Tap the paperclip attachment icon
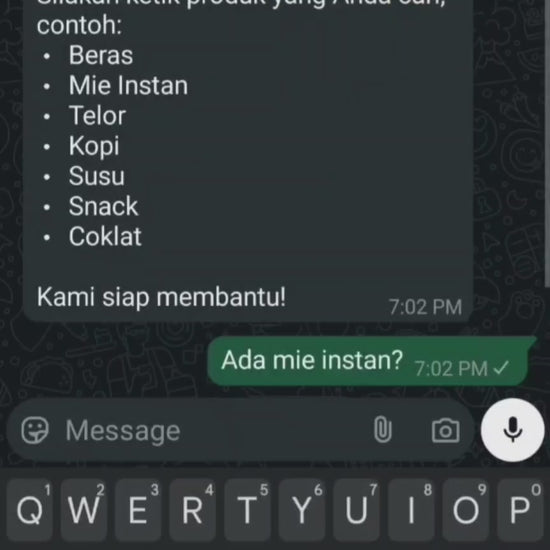Screen dimensions: 550x550 point(382,430)
